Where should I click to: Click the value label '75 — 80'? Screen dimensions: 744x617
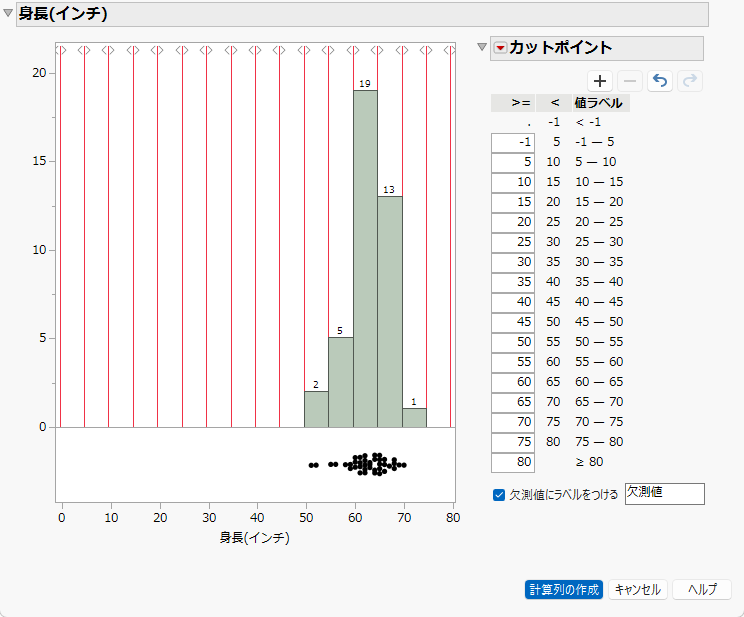(x=599, y=442)
